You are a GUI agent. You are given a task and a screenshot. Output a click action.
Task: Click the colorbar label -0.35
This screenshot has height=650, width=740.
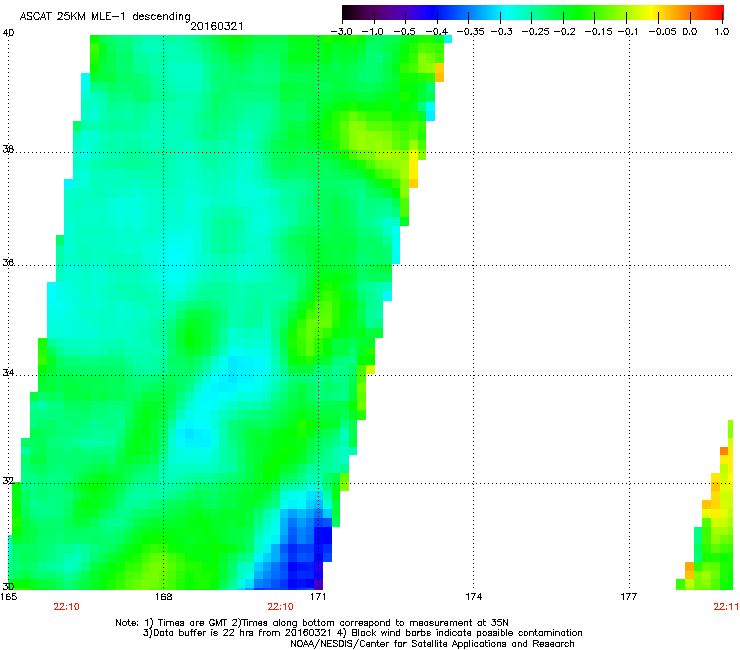point(470,32)
